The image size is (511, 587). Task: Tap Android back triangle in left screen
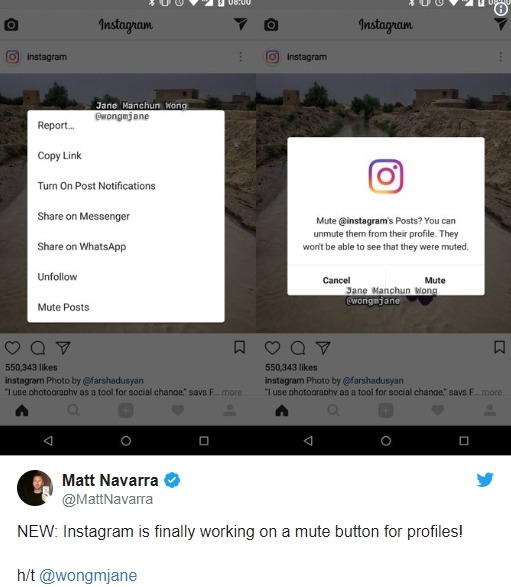[48, 441]
